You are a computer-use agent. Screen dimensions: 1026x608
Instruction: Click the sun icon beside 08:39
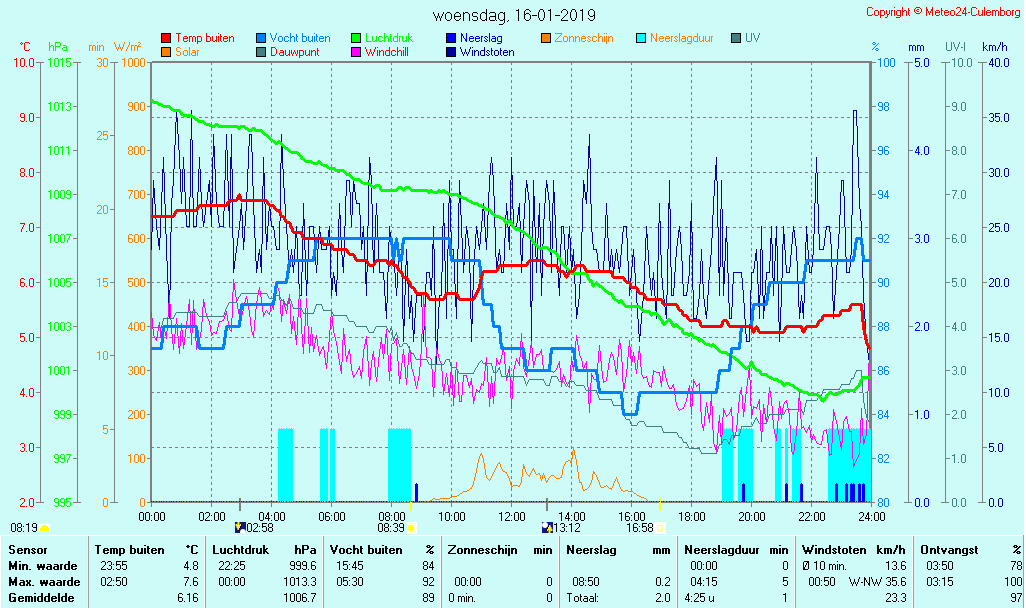coord(411,527)
